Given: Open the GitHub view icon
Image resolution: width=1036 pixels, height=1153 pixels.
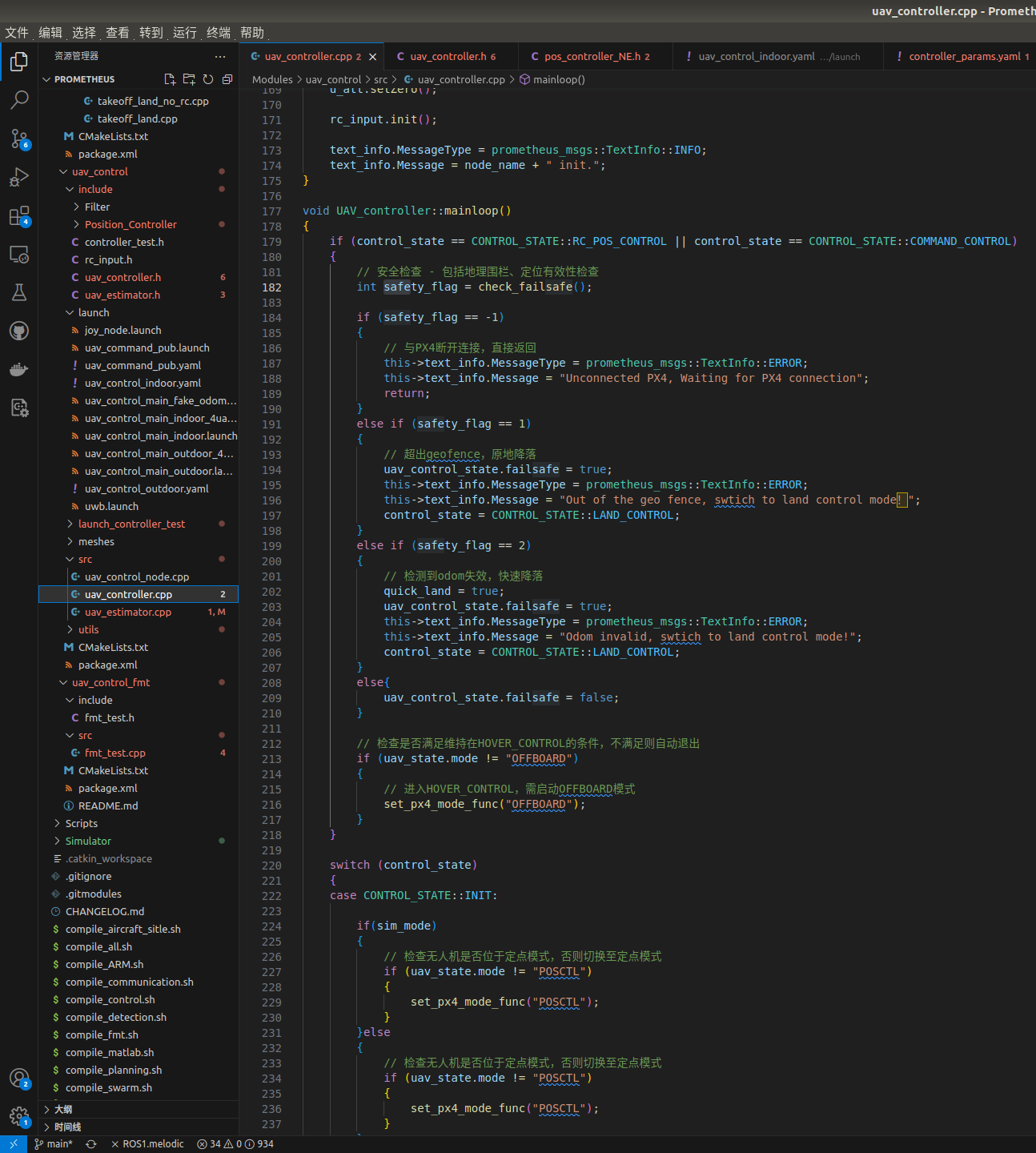Looking at the screenshot, I should pos(19,331).
